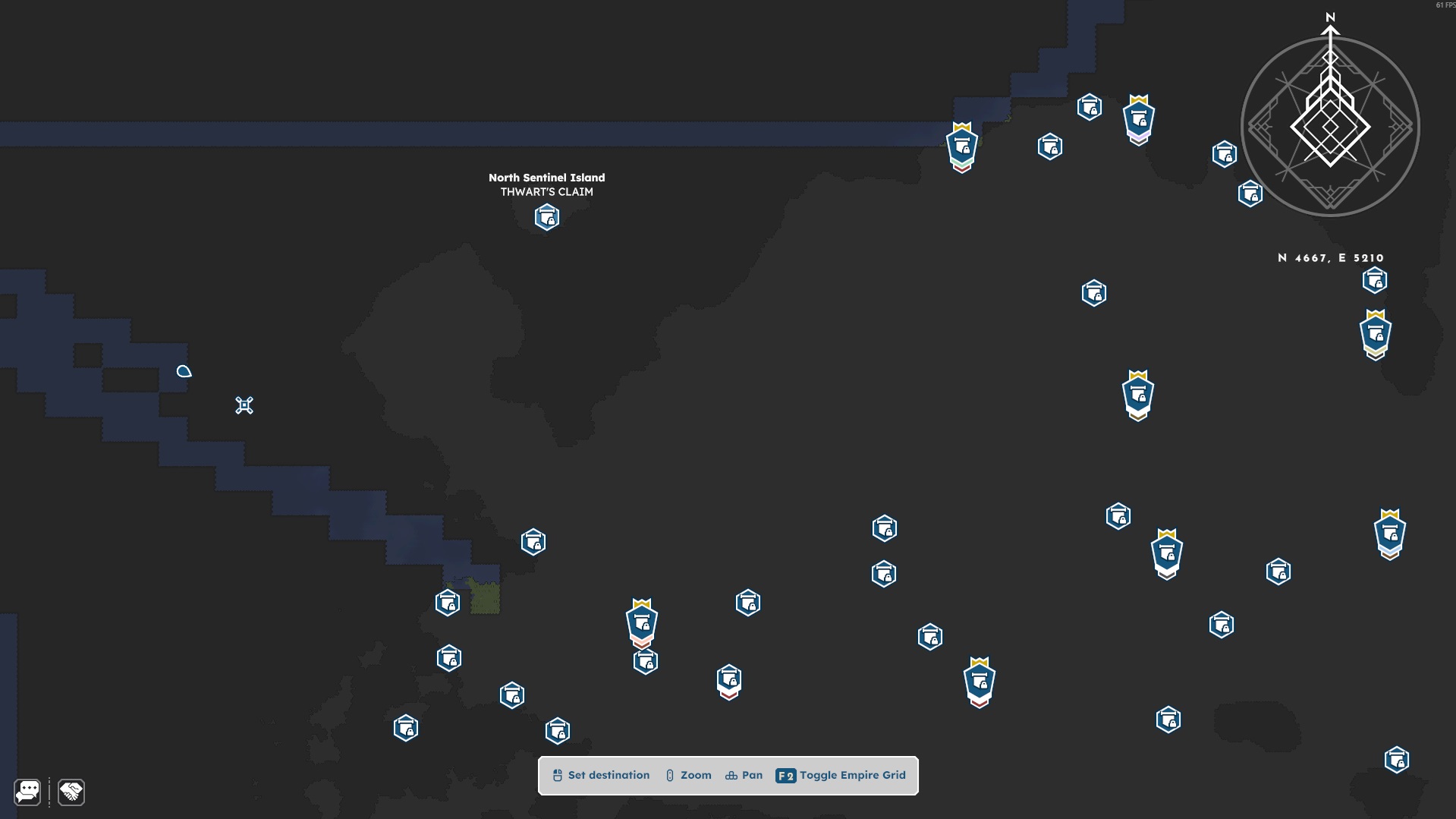Image resolution: width=1456 pixels, height=819 pixels.
Task: Select crowned marker with green and red chevrons
Action: click(x=962, y=147)
